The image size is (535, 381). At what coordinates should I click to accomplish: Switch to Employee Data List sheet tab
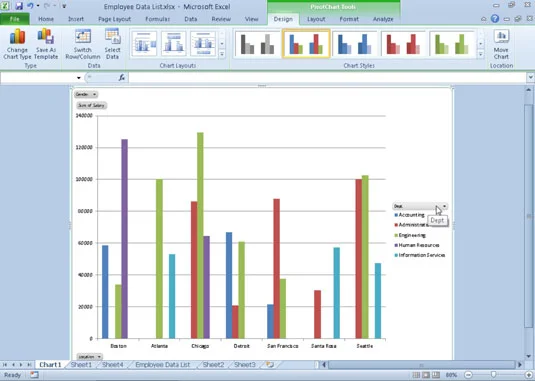pyautogui.click(x=162, y=365)
